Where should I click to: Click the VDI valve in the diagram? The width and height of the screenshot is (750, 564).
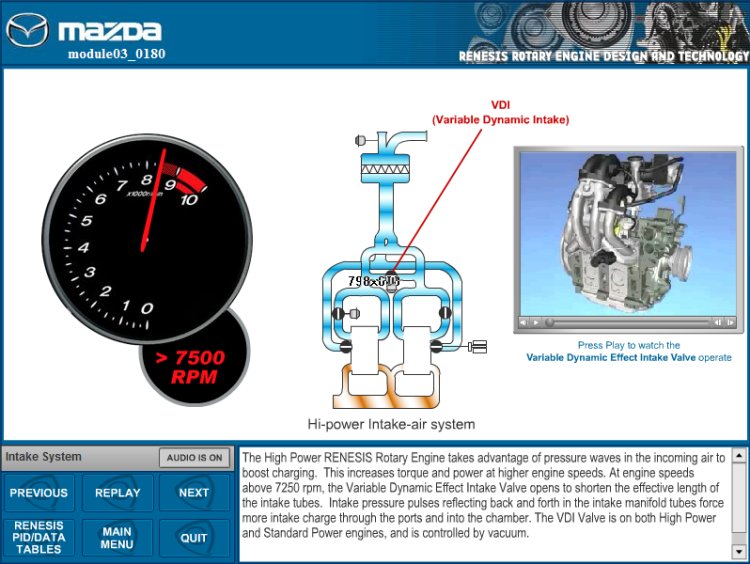click(391, 280)
